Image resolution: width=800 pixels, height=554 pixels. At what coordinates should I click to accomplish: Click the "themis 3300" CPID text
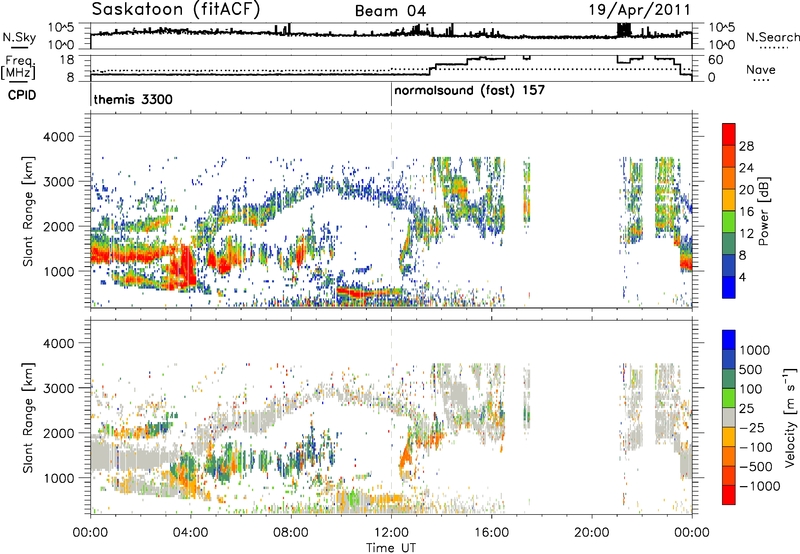[x=133, y=99]
